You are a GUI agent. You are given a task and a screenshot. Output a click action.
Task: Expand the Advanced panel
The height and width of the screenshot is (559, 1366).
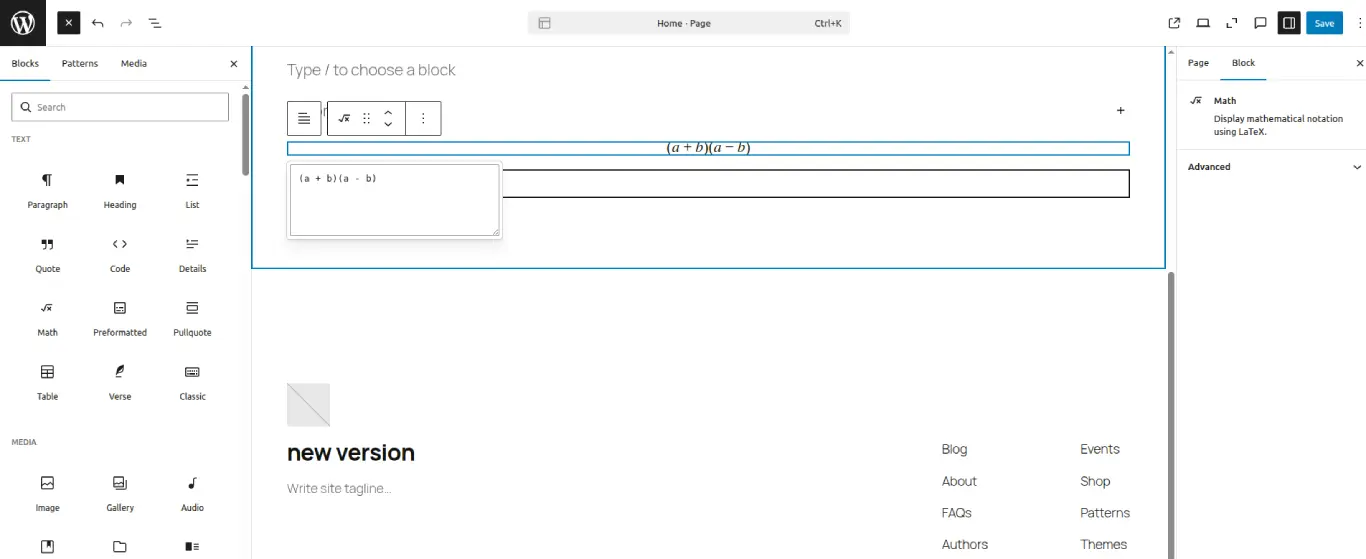click(1272, 167)
